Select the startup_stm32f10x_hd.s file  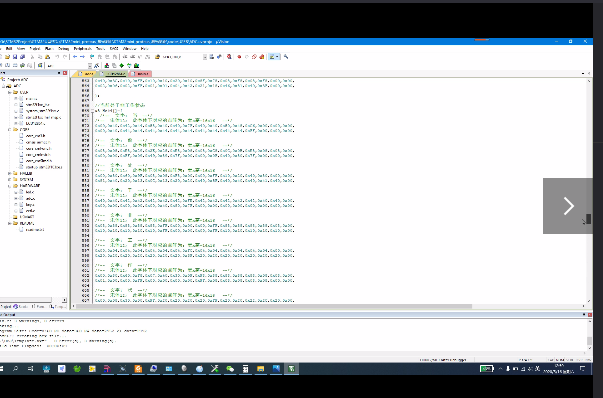click(x=44, y=167)
